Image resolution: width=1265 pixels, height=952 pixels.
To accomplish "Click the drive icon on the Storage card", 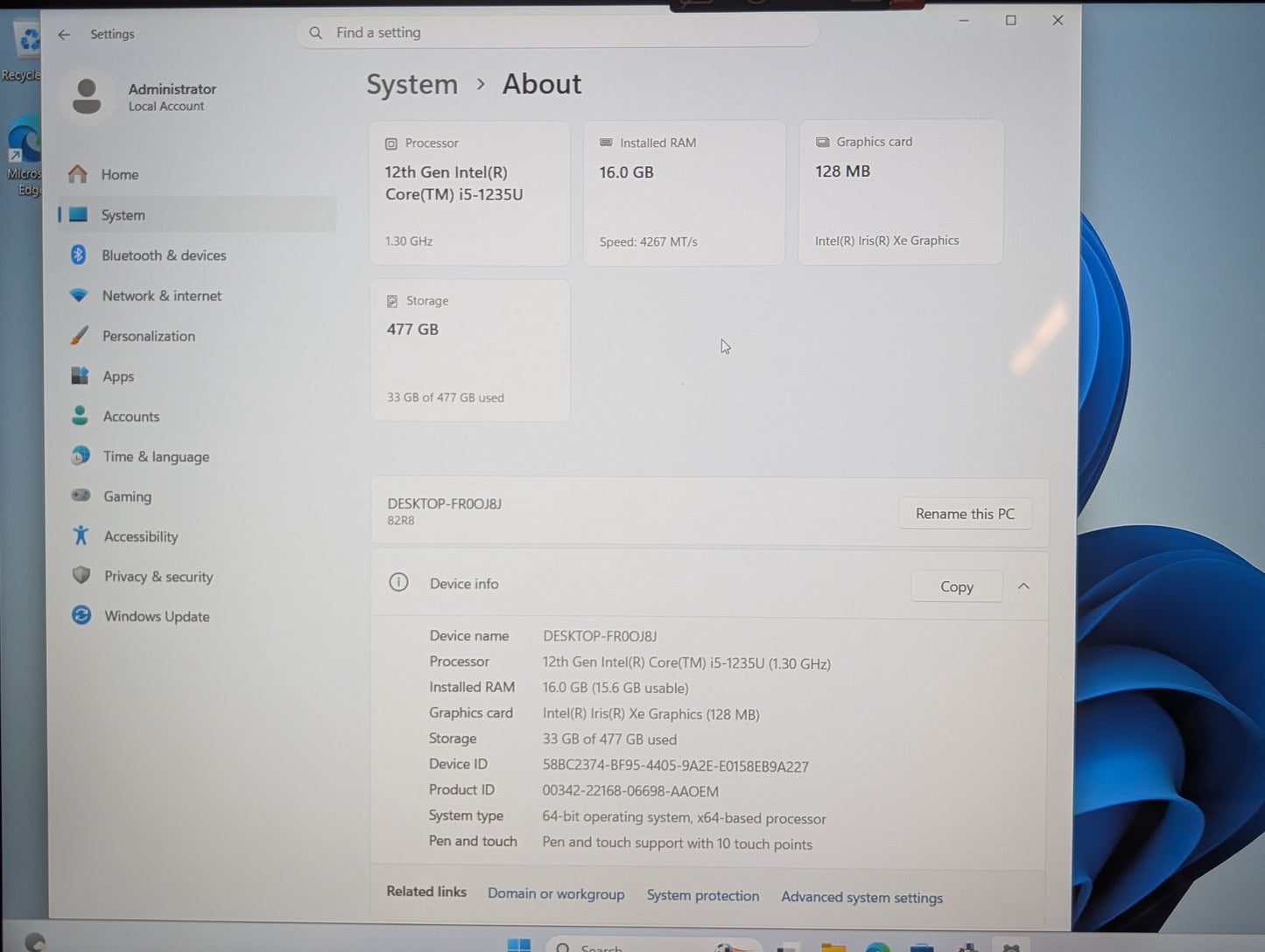I will pos(392,301).
